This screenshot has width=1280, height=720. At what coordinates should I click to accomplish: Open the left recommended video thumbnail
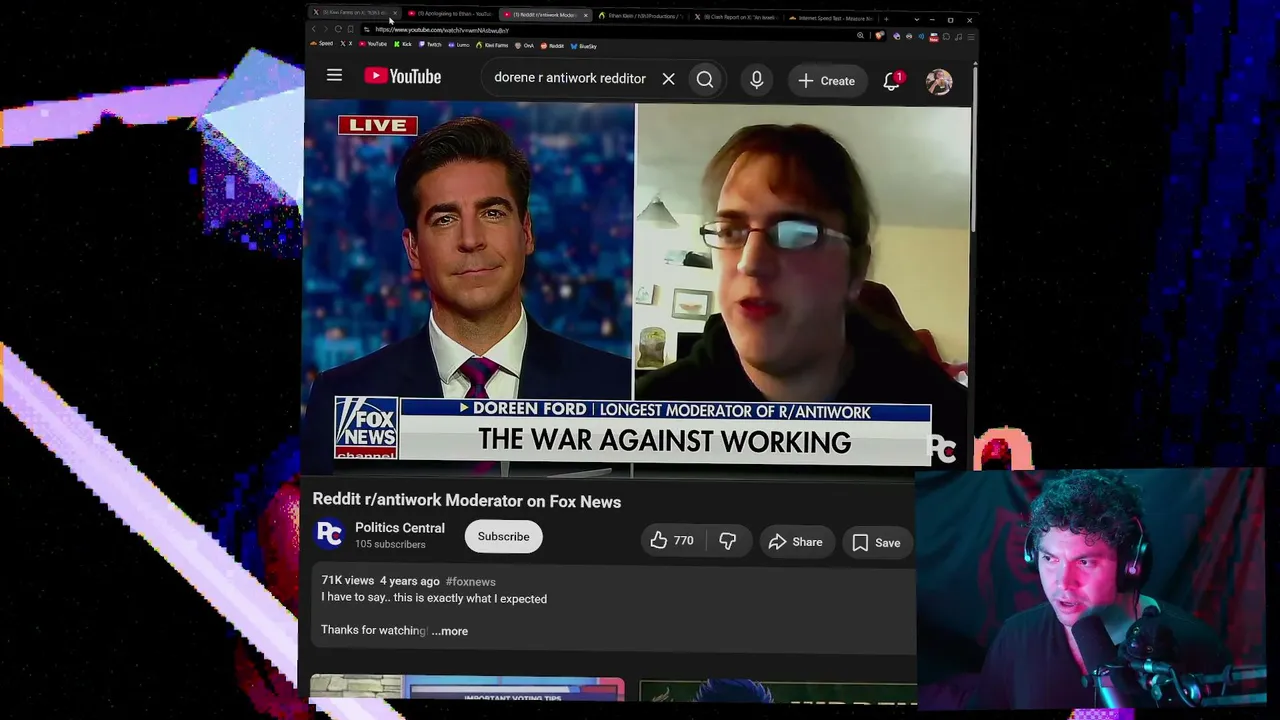(x=467, y=688)
